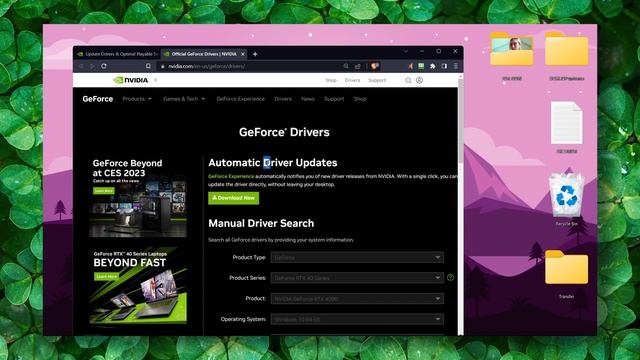This screenshot has width=640, height=360.
Task: Click the Automatic Driver Updates heading
Action: [x=273, y=162]
